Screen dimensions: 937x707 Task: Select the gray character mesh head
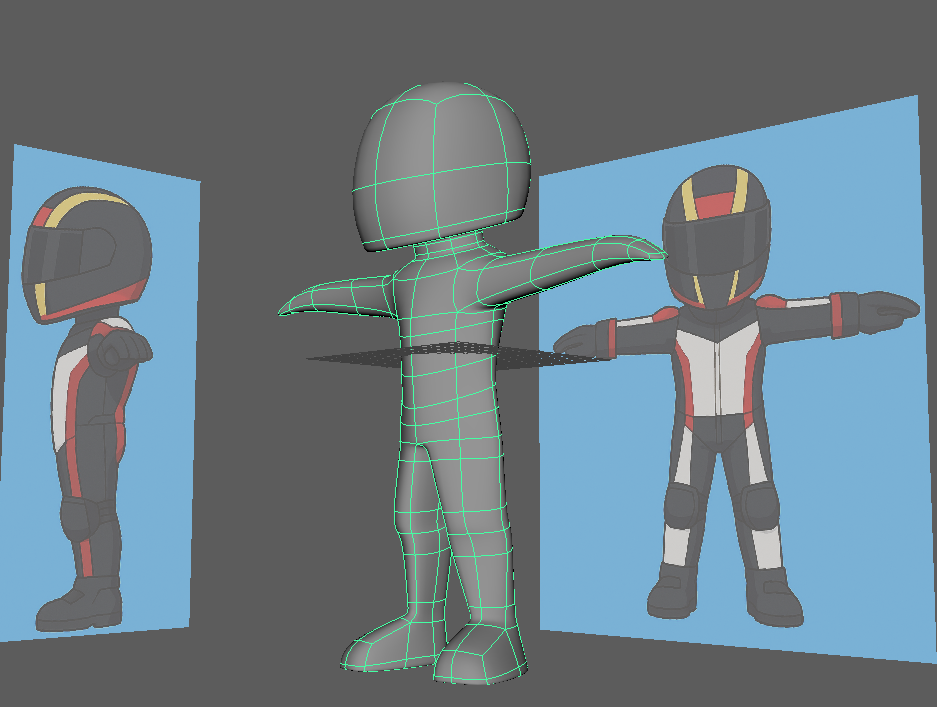(x=441, y=166)
